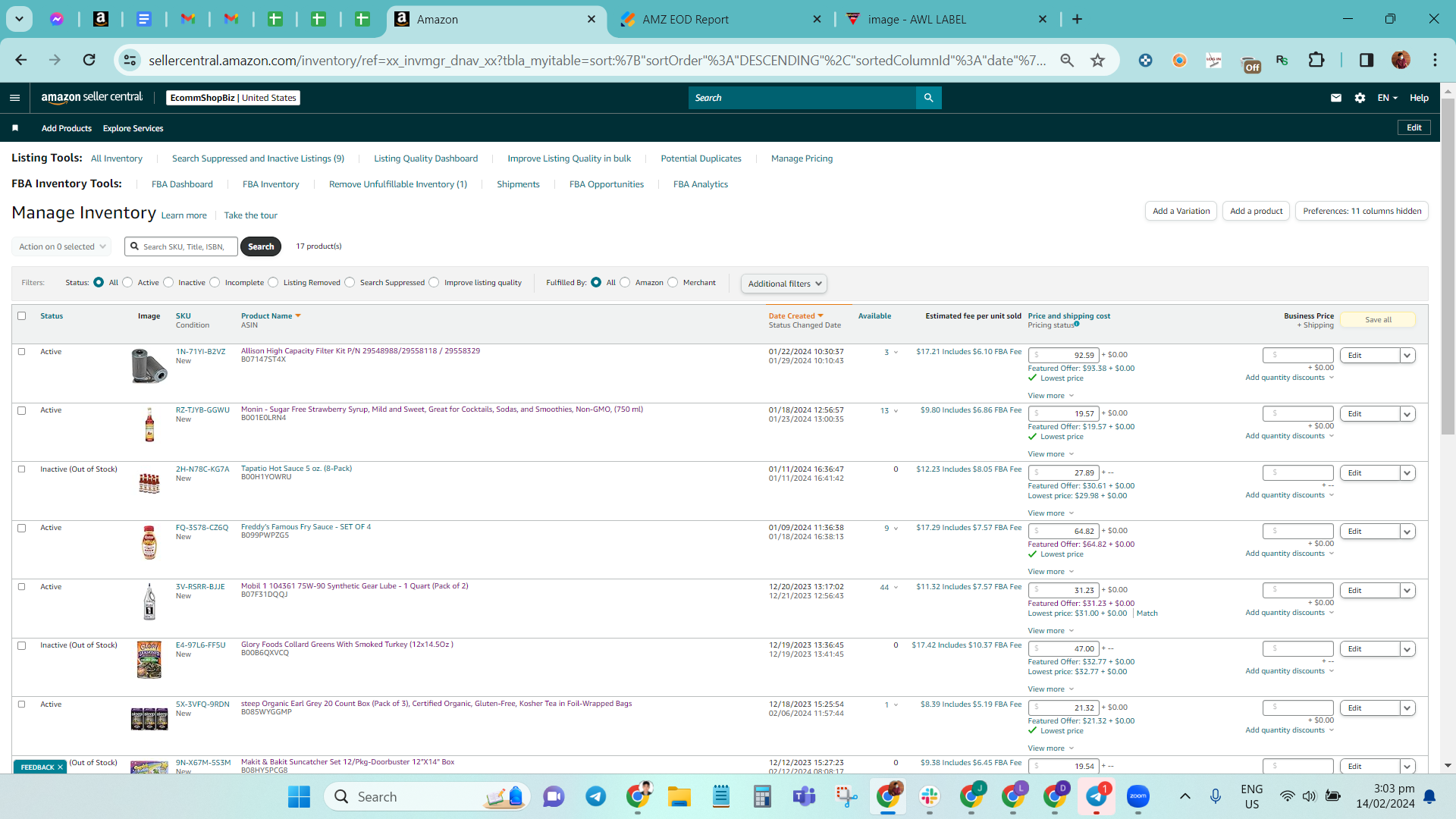Open Preferences: 11 columns hidden
This screenshot has width=1456, height=819.
tap(1362, 211)
